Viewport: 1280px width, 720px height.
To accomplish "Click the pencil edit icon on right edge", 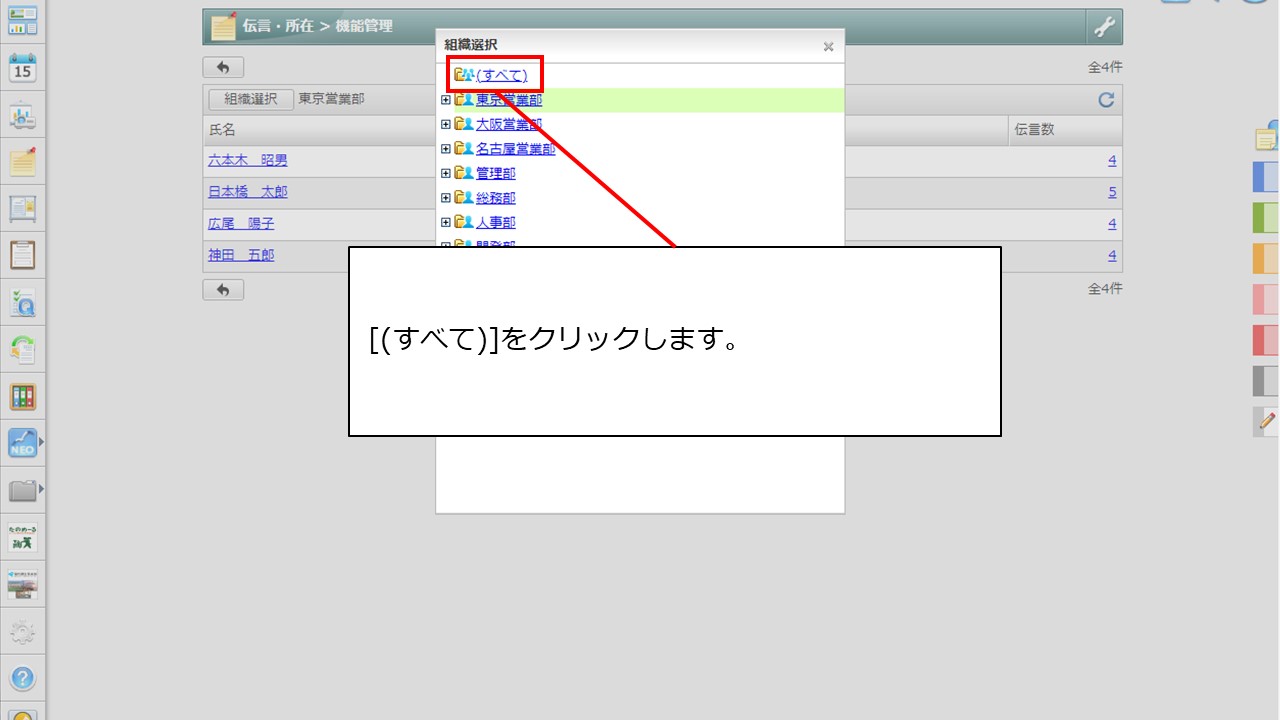I will coord(1267,421).
